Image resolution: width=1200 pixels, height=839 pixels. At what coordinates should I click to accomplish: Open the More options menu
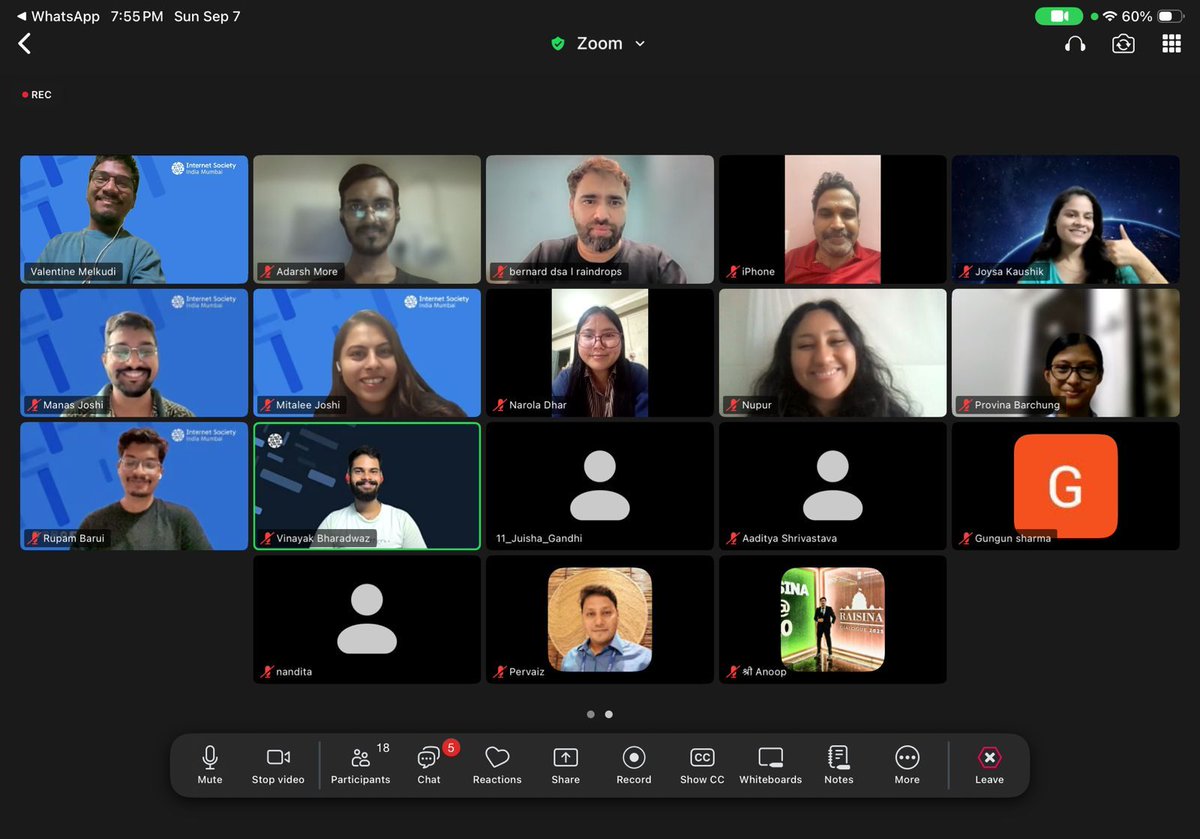[x=907, y=766]
